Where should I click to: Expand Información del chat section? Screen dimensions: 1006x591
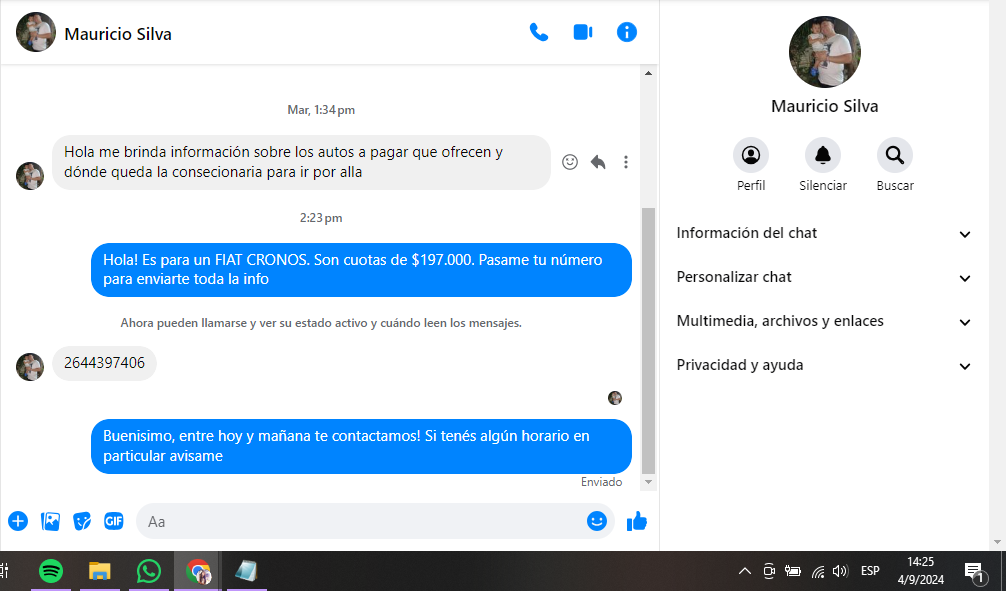pos(823,233)
